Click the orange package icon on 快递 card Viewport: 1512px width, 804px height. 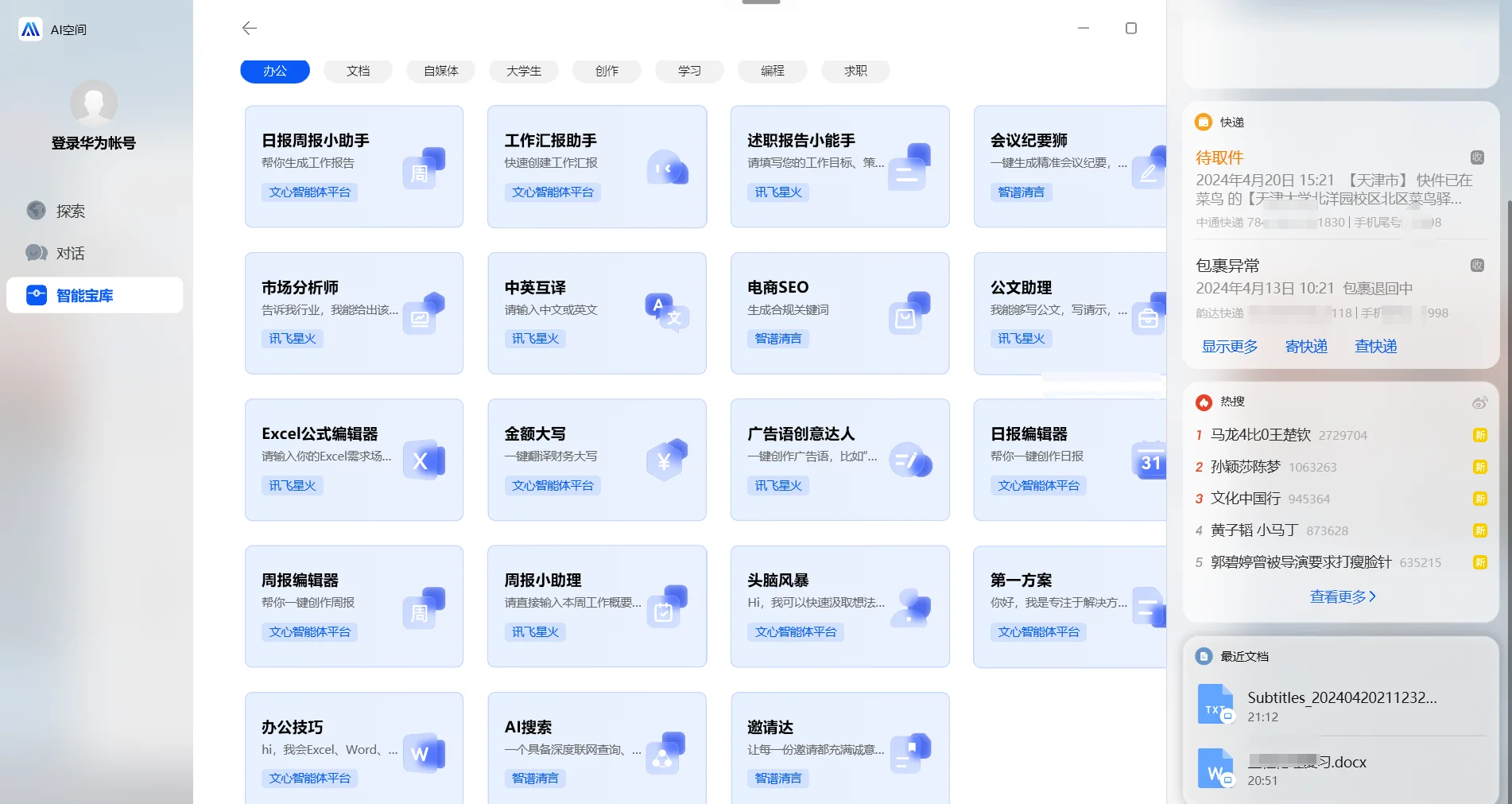1202,122
